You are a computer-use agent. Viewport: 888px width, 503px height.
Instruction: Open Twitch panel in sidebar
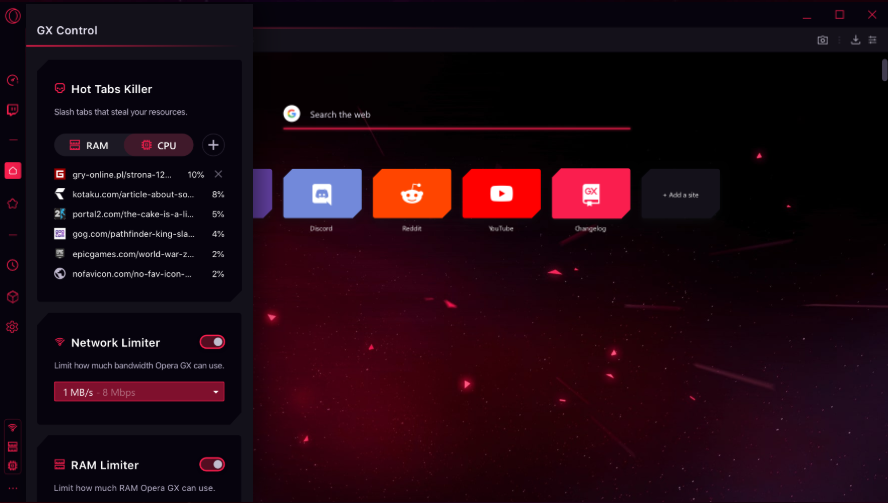12,109
